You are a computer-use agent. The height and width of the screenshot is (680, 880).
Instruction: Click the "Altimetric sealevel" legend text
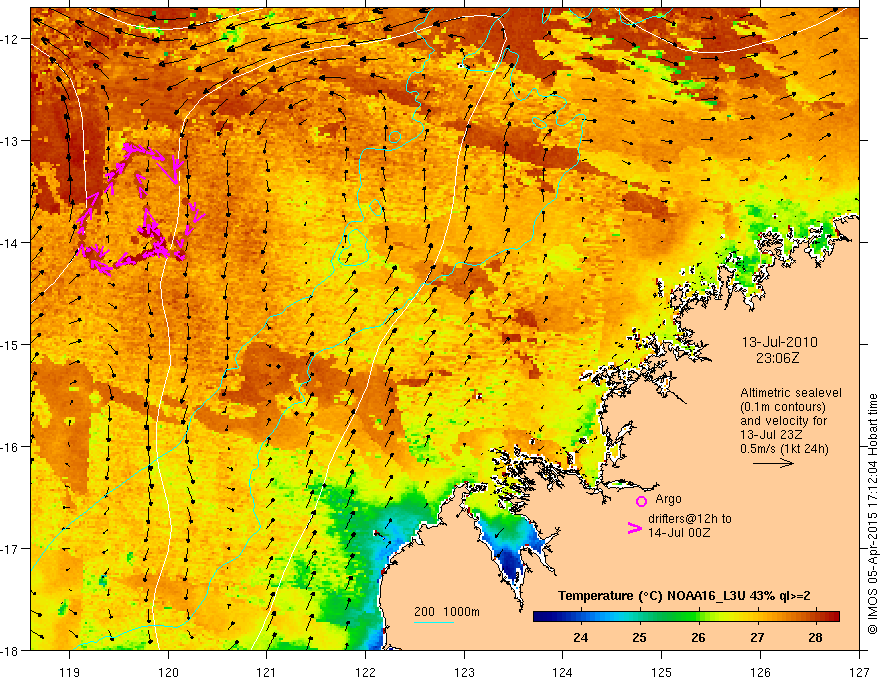(791, 393)
